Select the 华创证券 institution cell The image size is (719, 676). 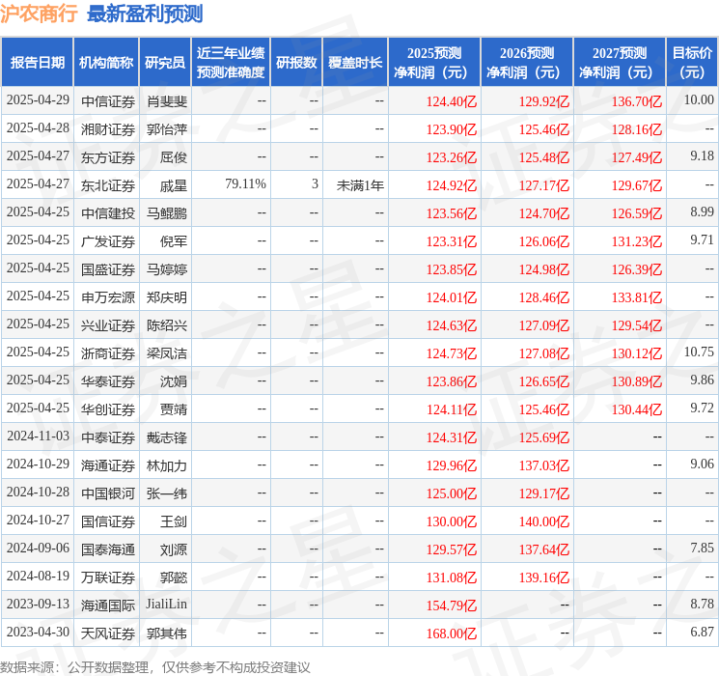pyautogui.click(x=108, y=409)
